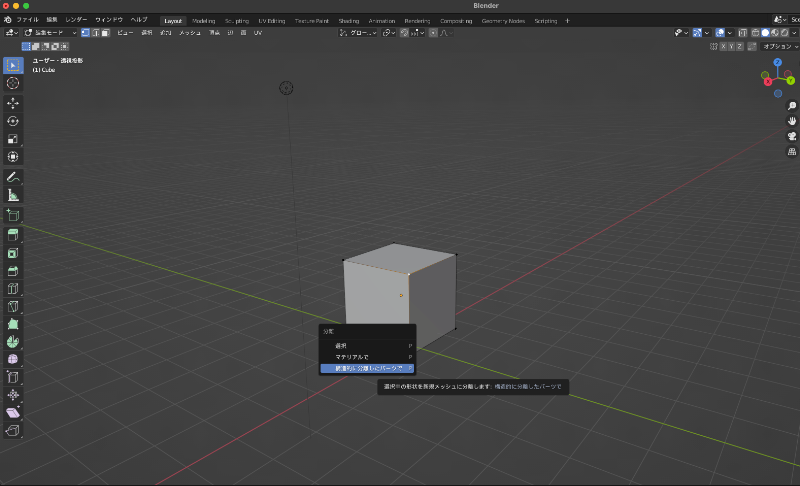This screenshot has height=486, width=800.
Task: Toggle viewport gizmos display
Action: (x=697, y=33)
